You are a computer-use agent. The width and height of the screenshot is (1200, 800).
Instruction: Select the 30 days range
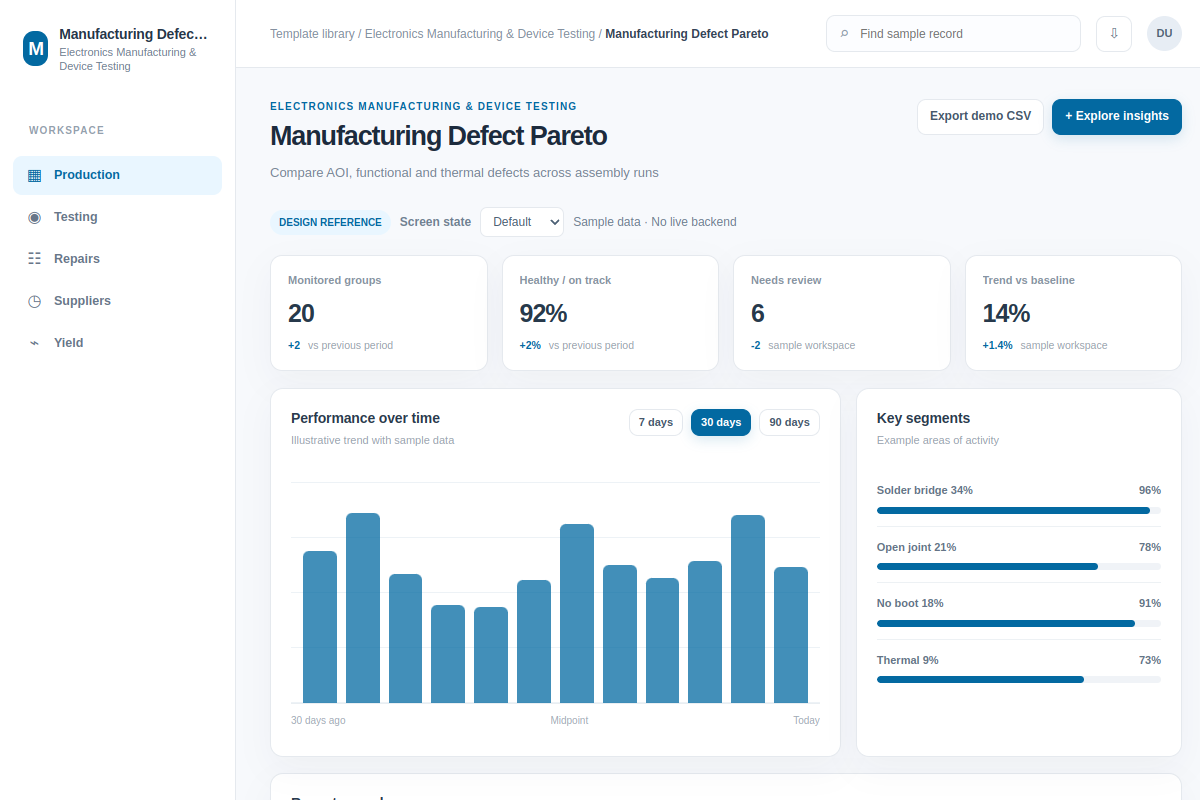click(x=721, y=422)
